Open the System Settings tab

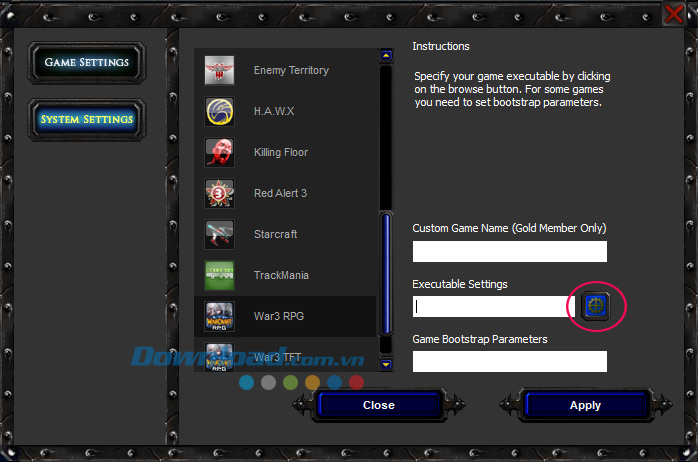point(87,119)
